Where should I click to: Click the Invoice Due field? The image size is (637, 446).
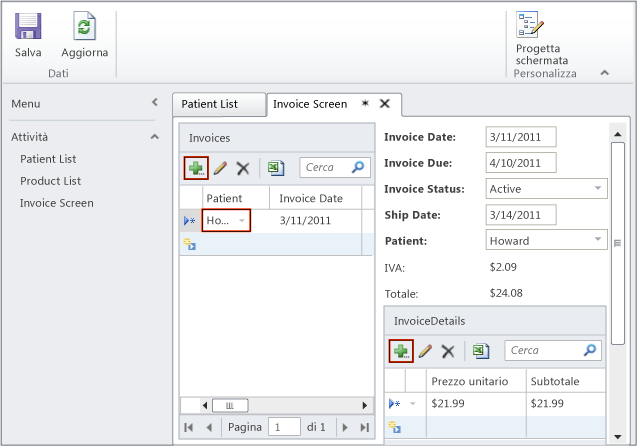click(x=521, y=163)
